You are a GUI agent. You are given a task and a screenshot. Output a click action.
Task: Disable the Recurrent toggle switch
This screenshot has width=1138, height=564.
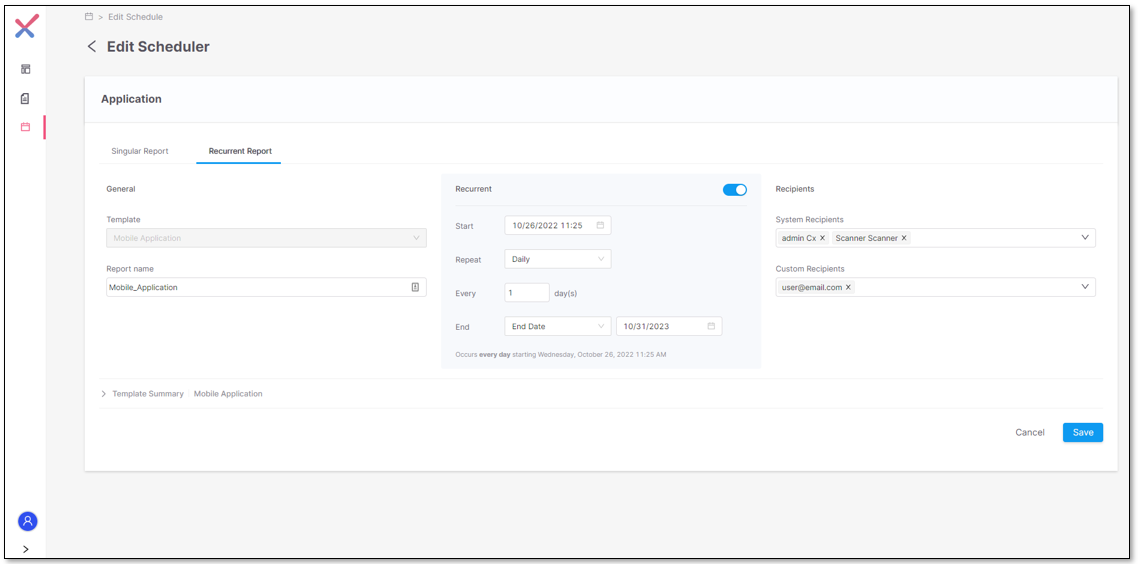[x=735, y=190]
